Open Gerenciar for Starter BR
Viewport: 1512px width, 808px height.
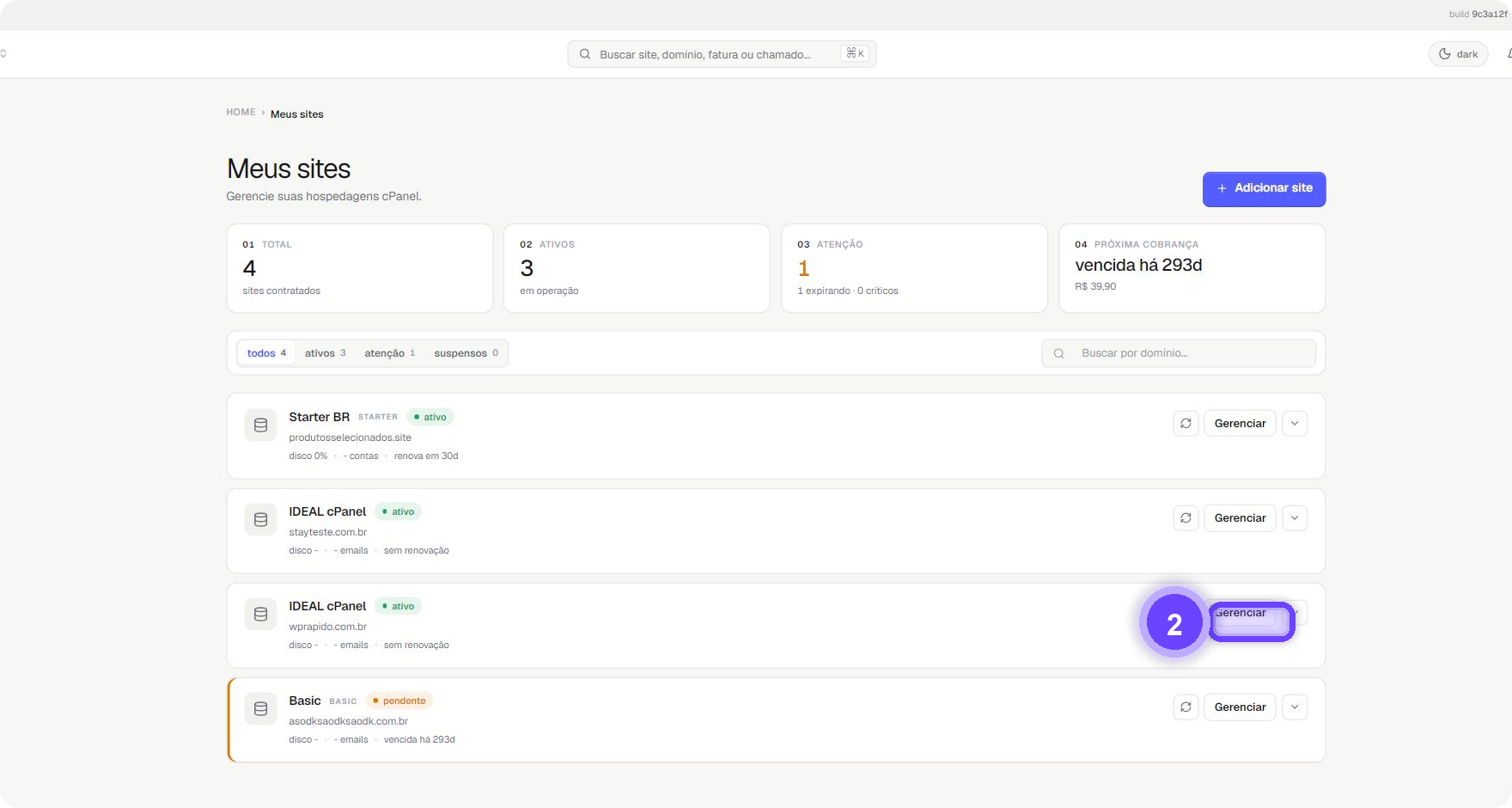(x=1240, y=423)
